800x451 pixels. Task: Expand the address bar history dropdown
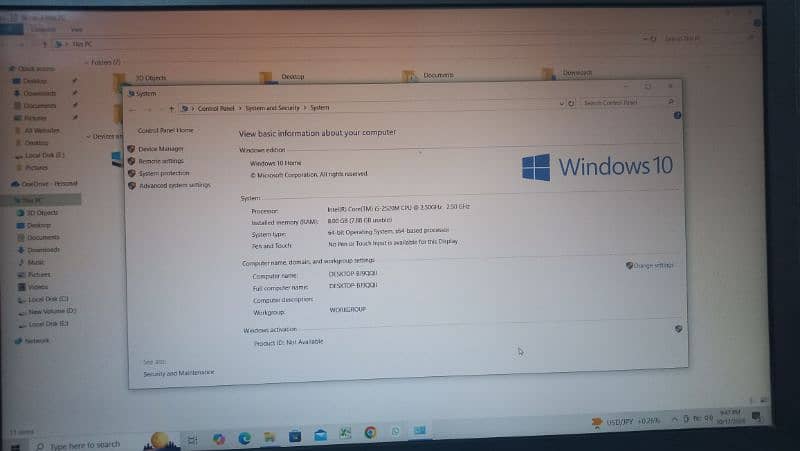[x=560, y=103]
